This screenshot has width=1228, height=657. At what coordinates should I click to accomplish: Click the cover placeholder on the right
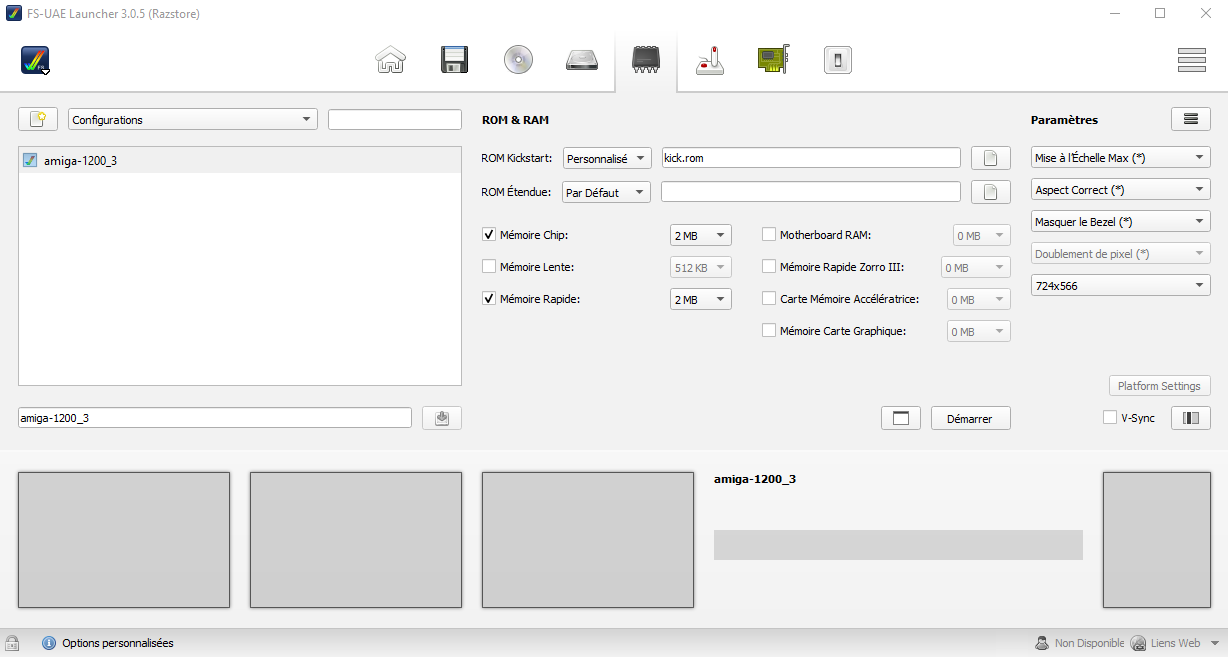[x=1157, y=540]
